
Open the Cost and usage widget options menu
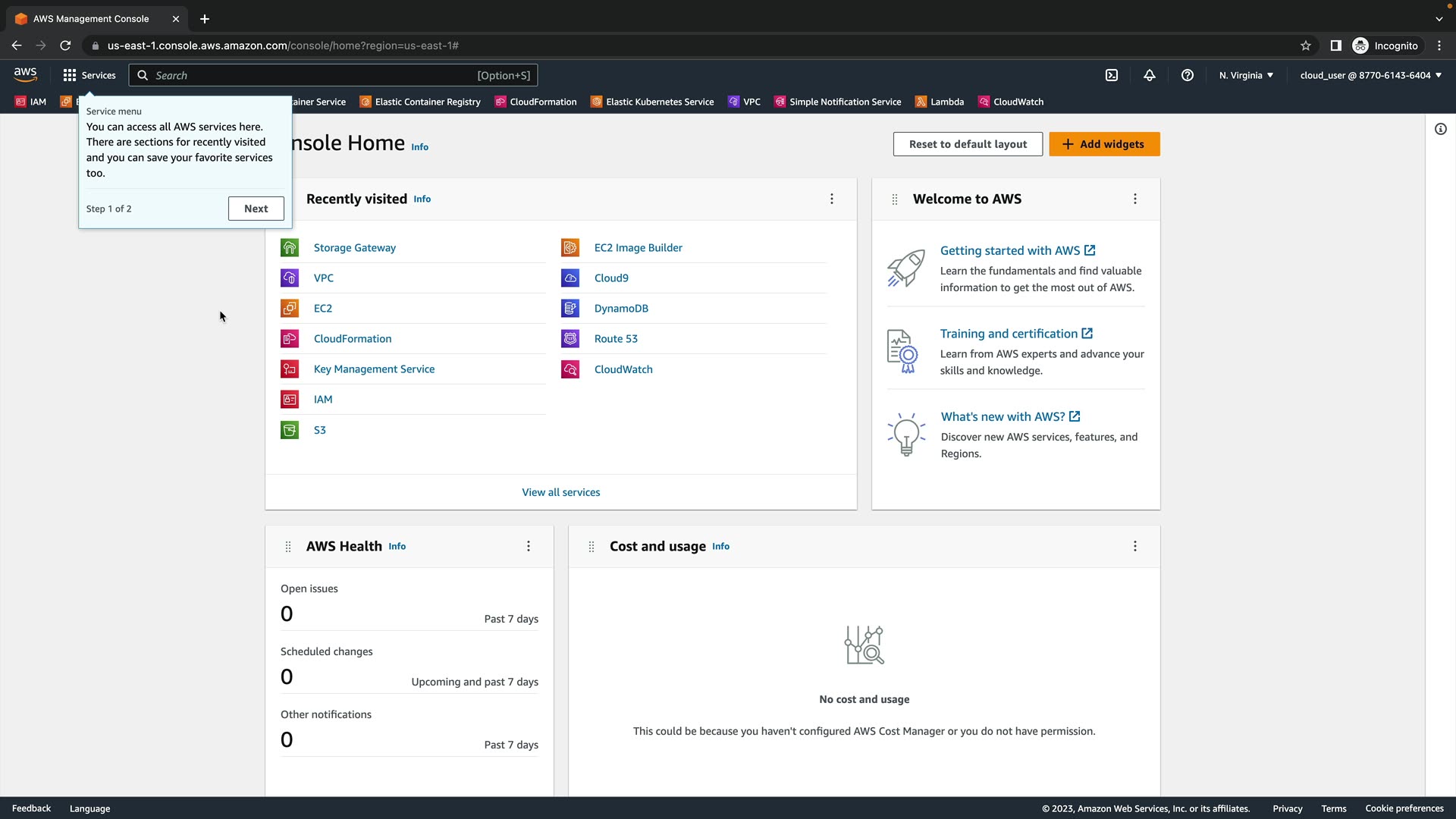click(x=1135, y=546)
